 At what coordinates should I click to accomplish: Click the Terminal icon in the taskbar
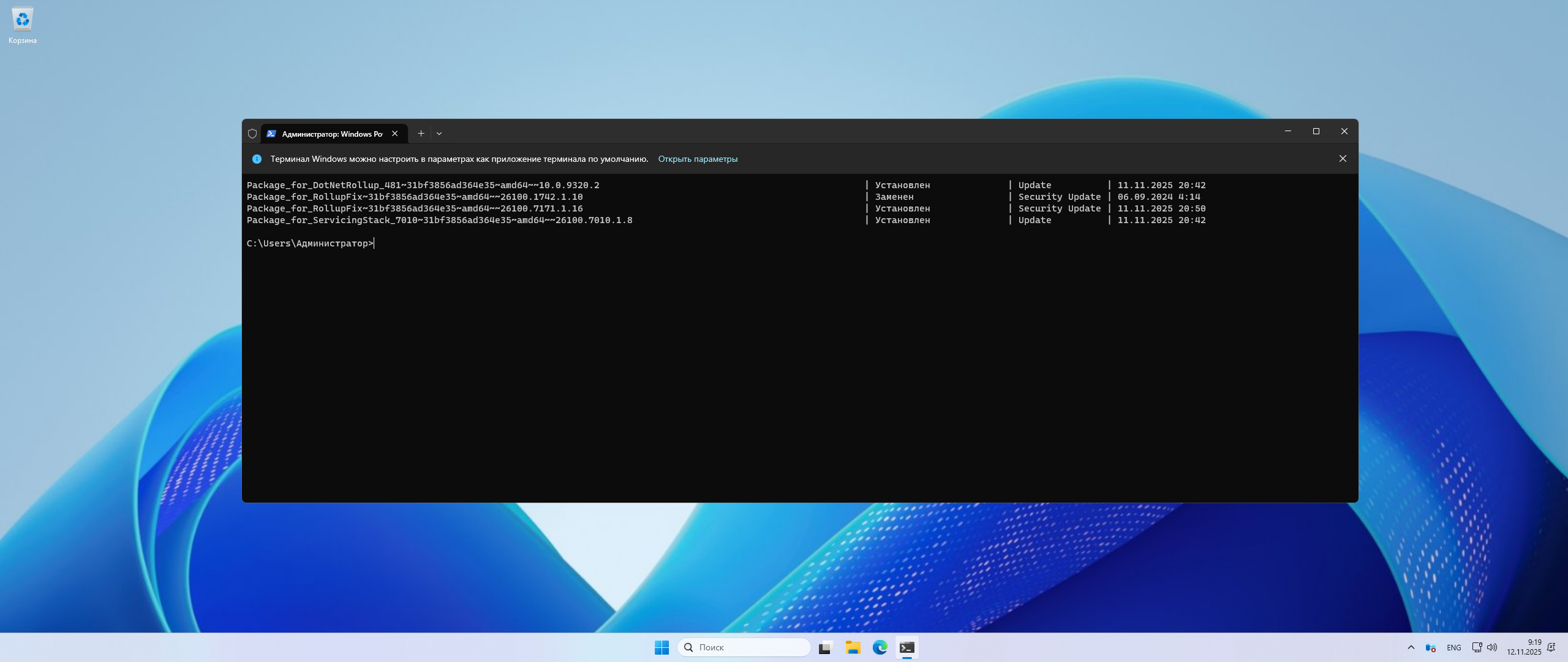(x=907, y=647)
